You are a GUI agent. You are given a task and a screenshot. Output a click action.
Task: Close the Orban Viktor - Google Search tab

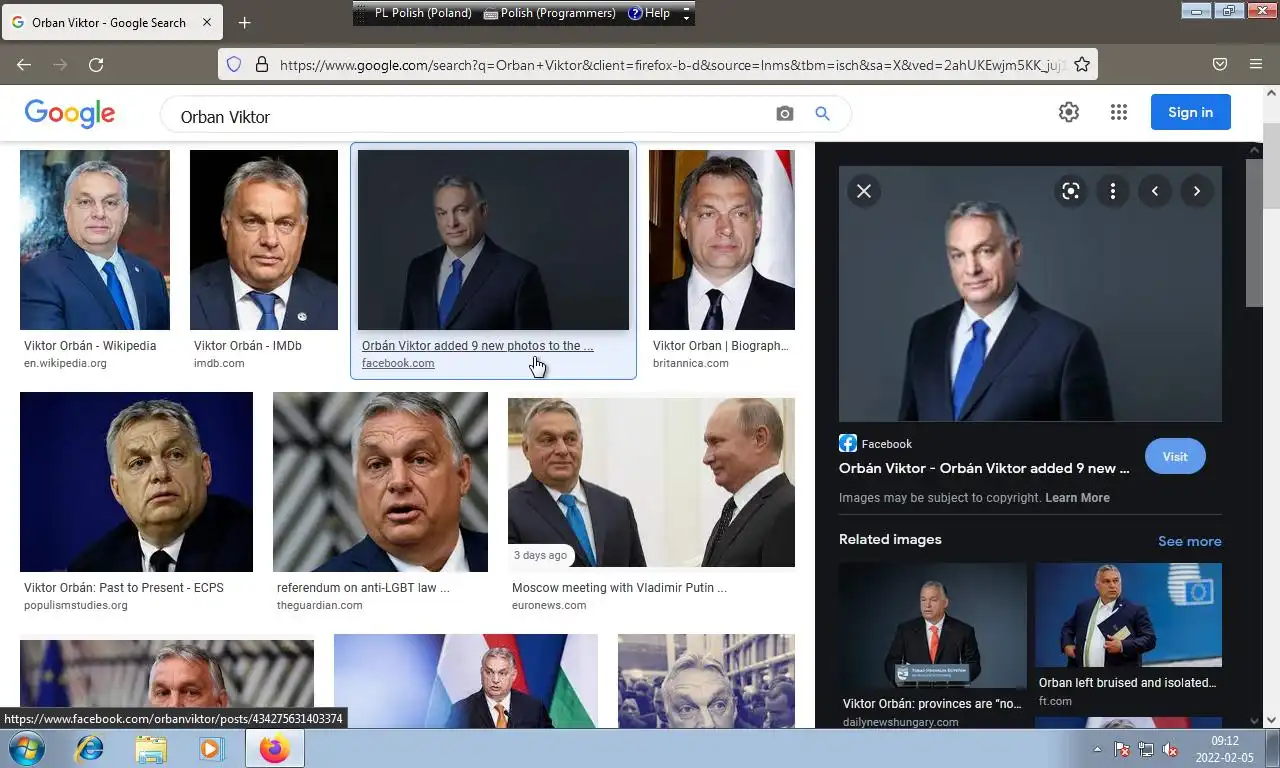[x=207, y=22]
